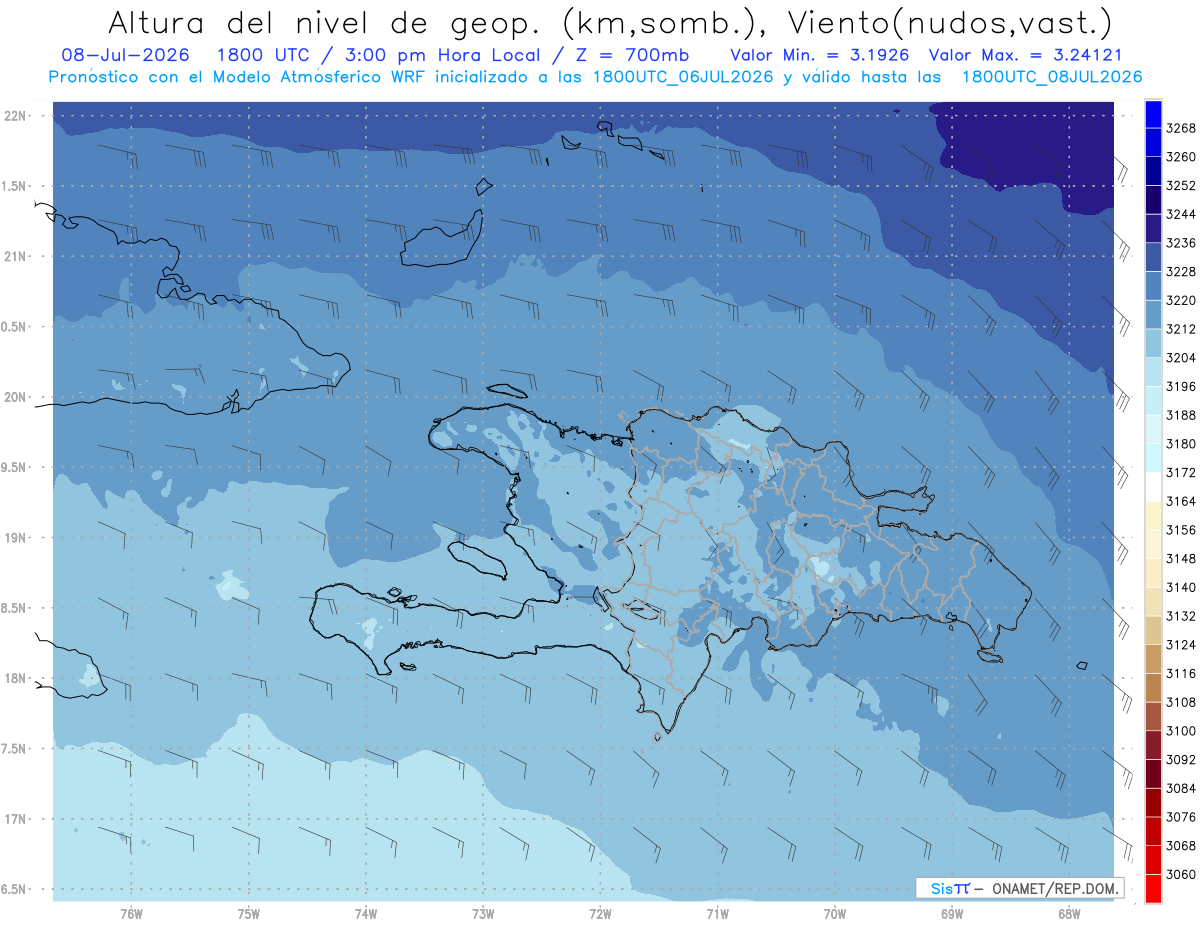Click the 69W longitude label
This screenshot has width=1200, height=927.
(x=952, y=913)
